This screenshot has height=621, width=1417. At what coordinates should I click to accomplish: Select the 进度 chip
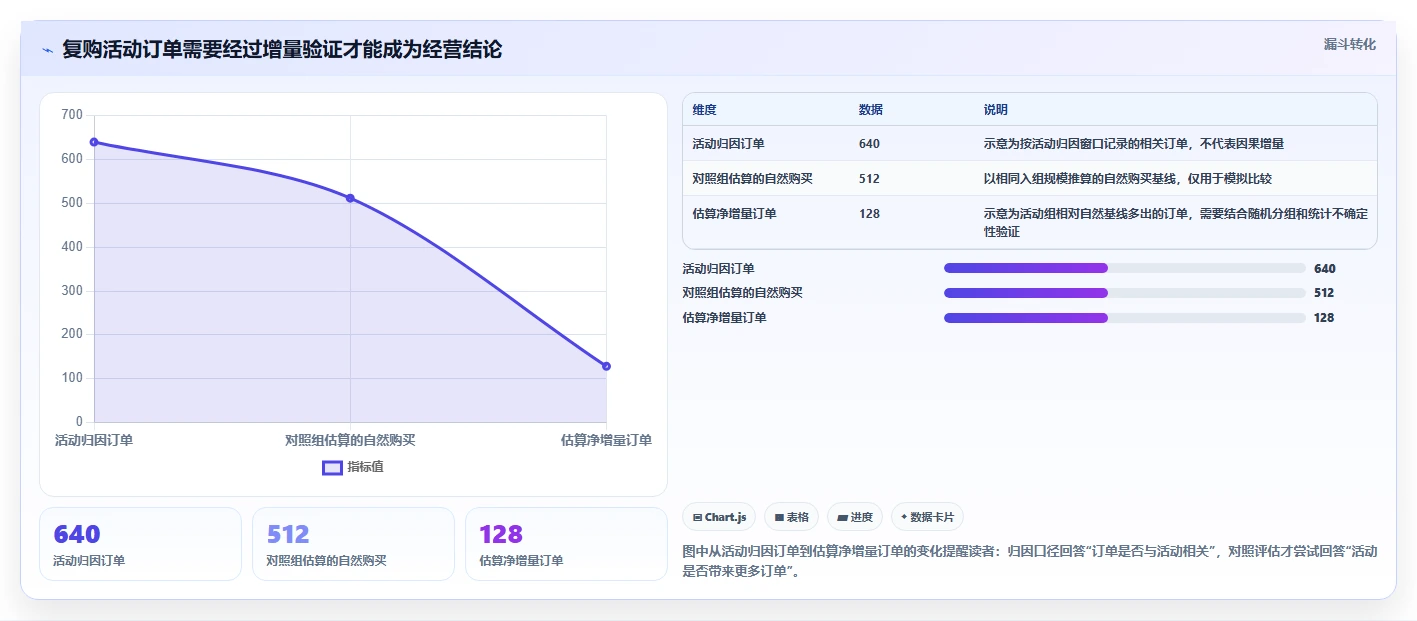(x=855, y=517)
